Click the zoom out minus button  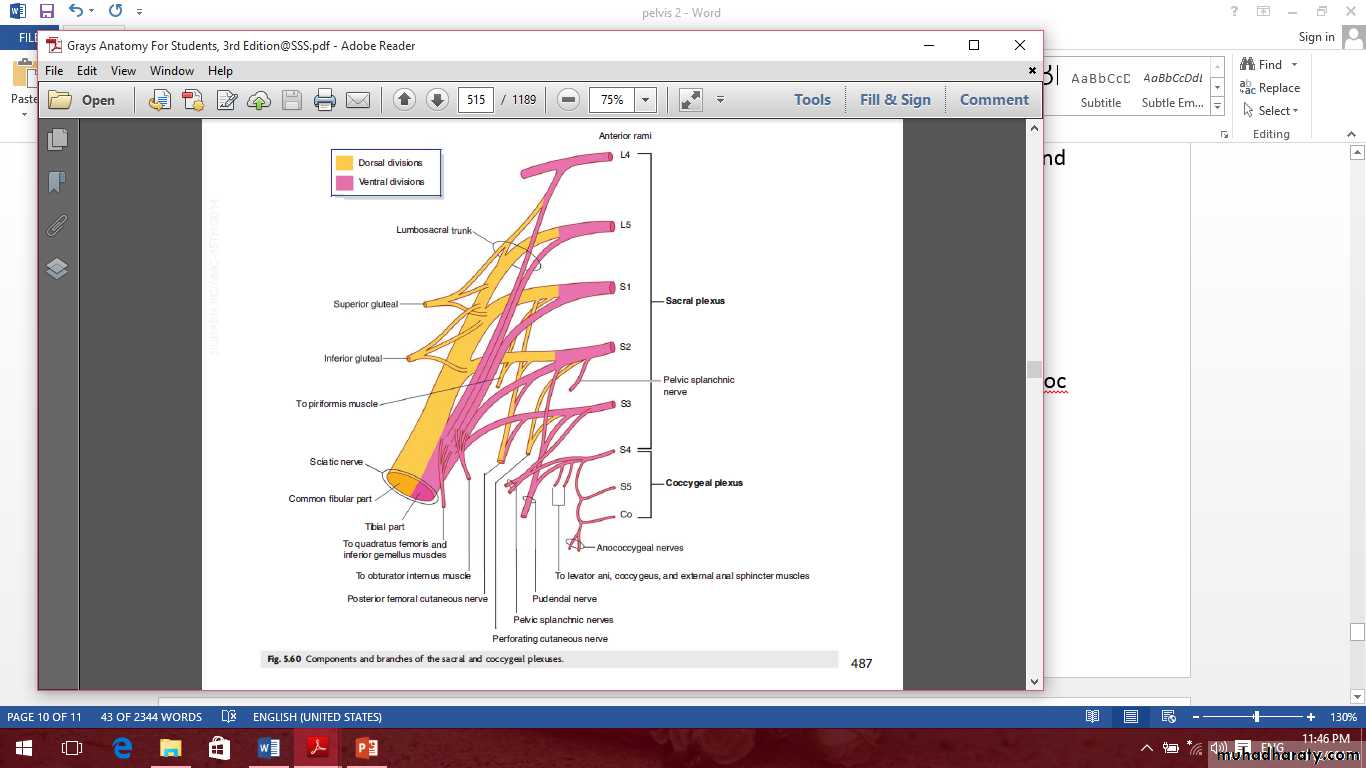pos(568,100)
